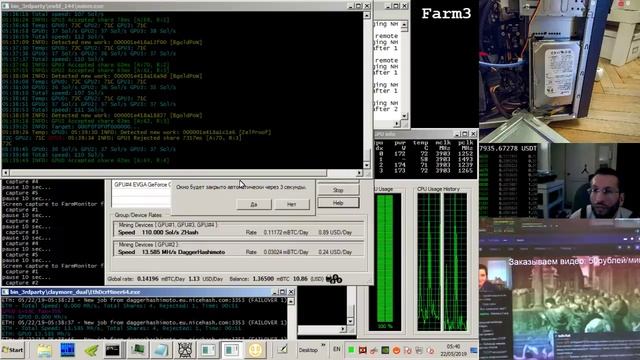The width and height of the screenshot is (640, 360).
Task: Select the webcam feed of the man
Action: click(588, 181)
